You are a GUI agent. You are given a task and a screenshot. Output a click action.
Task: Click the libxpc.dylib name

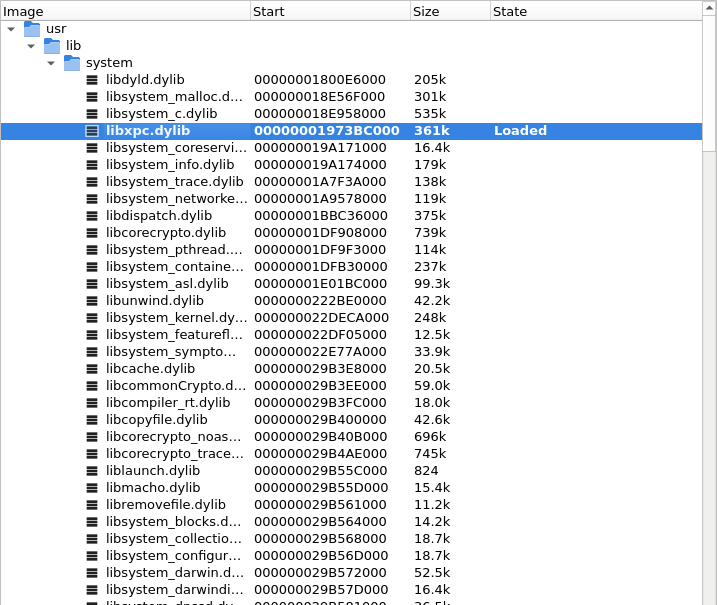tap(148, 131)
